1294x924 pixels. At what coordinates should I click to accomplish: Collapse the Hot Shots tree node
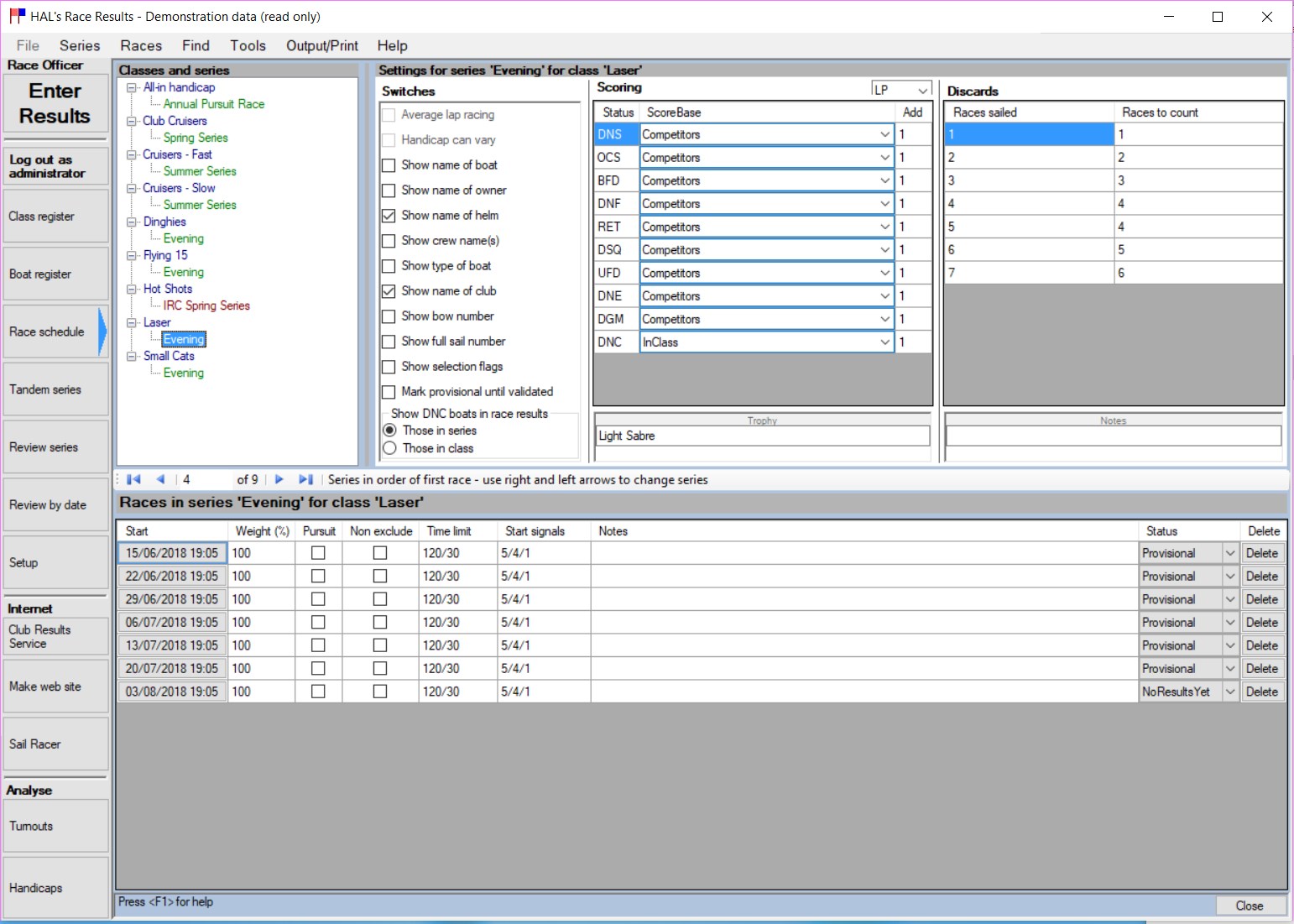pos(131,289)
